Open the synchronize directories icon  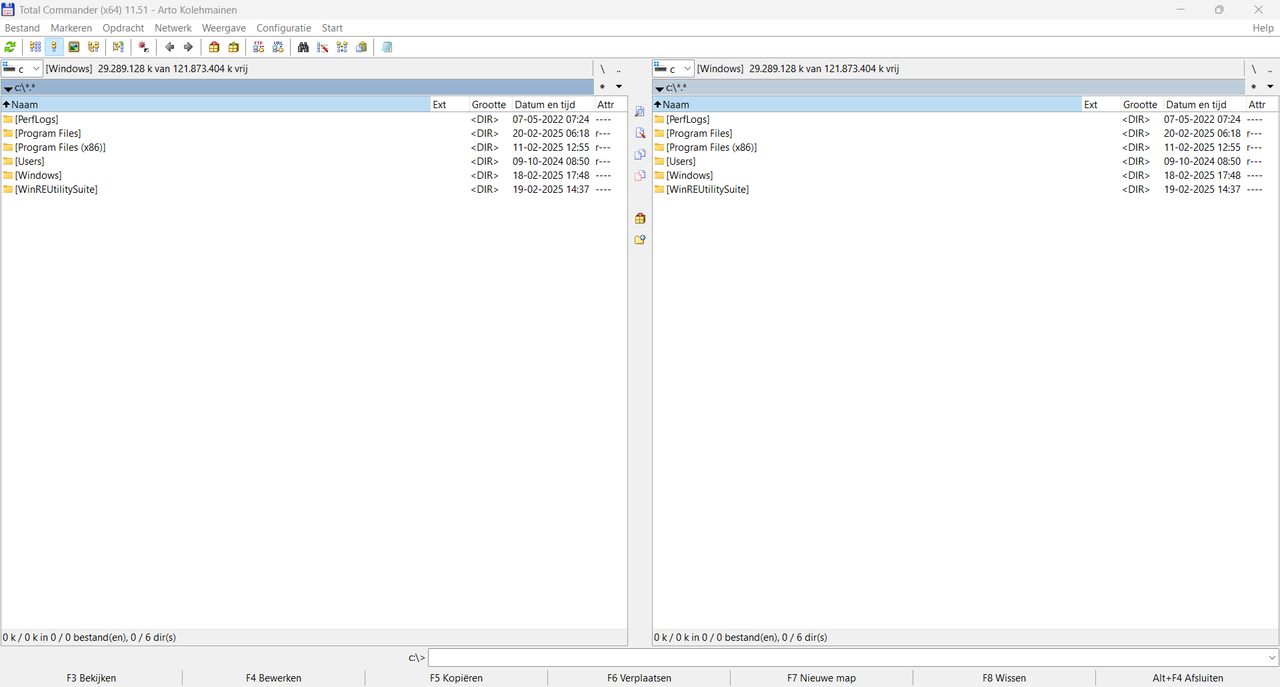(342, 47)
